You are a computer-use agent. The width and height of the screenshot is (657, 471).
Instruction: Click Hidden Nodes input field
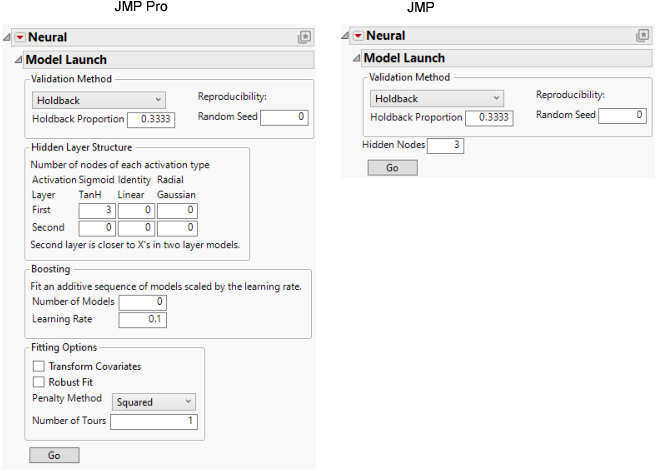pos(445,145)
